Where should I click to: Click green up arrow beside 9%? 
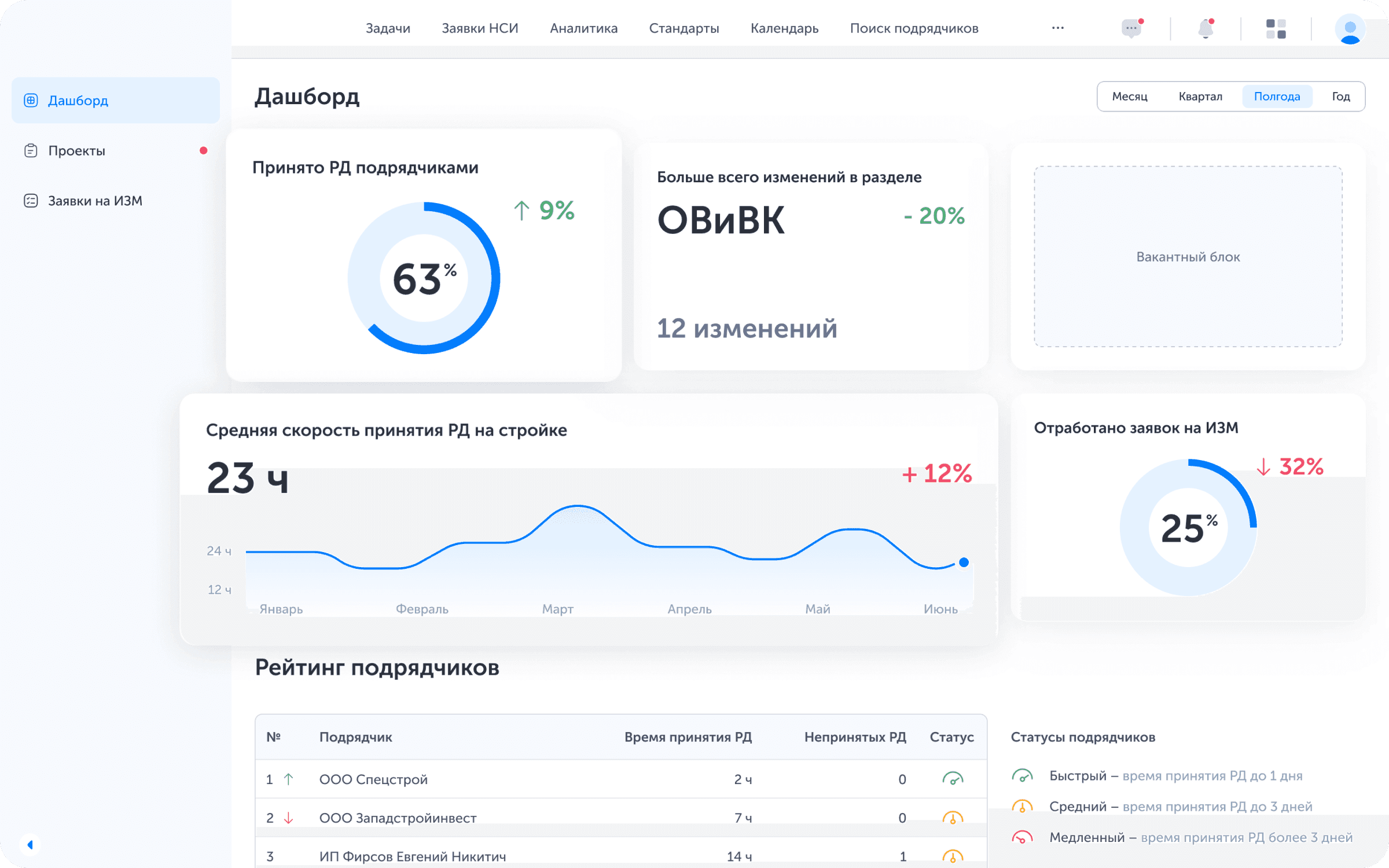(x=521, y=210)
